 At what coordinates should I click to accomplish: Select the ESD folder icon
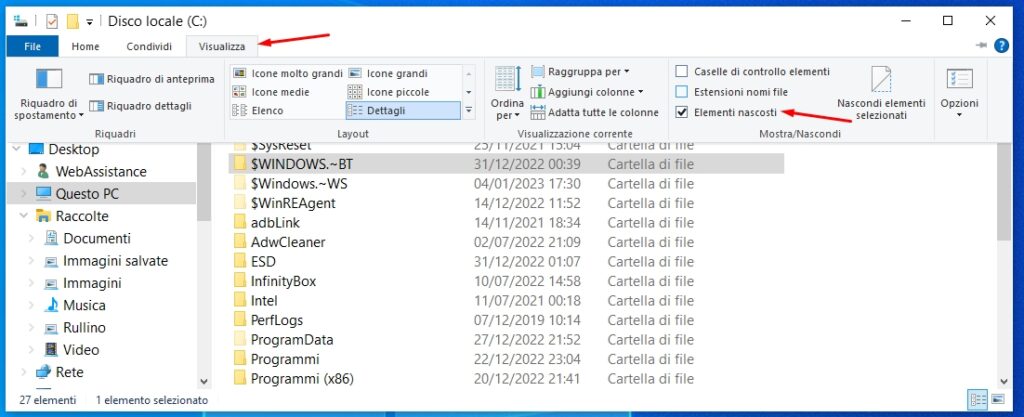point(240,261)
